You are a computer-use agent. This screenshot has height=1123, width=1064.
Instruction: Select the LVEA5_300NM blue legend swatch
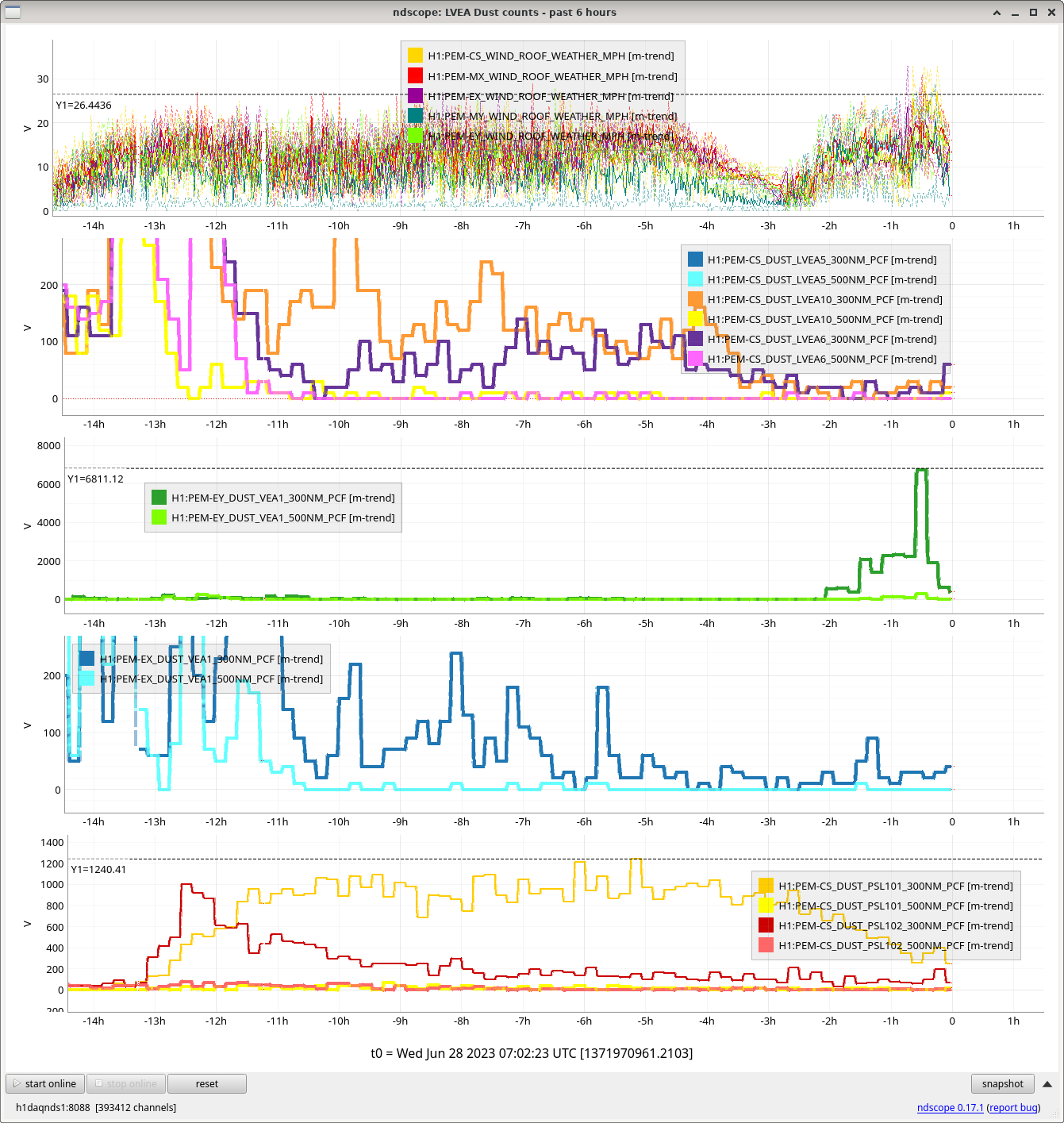coord(695,260)
